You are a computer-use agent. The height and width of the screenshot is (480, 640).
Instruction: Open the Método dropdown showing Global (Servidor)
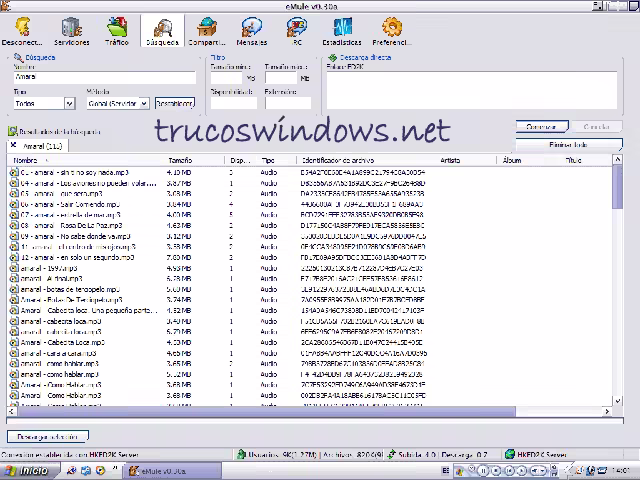click(x=144, y=104)
